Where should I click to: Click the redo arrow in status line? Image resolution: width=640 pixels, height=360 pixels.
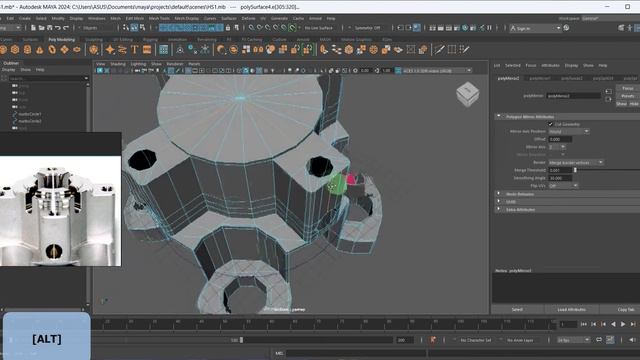coord(66,28)
